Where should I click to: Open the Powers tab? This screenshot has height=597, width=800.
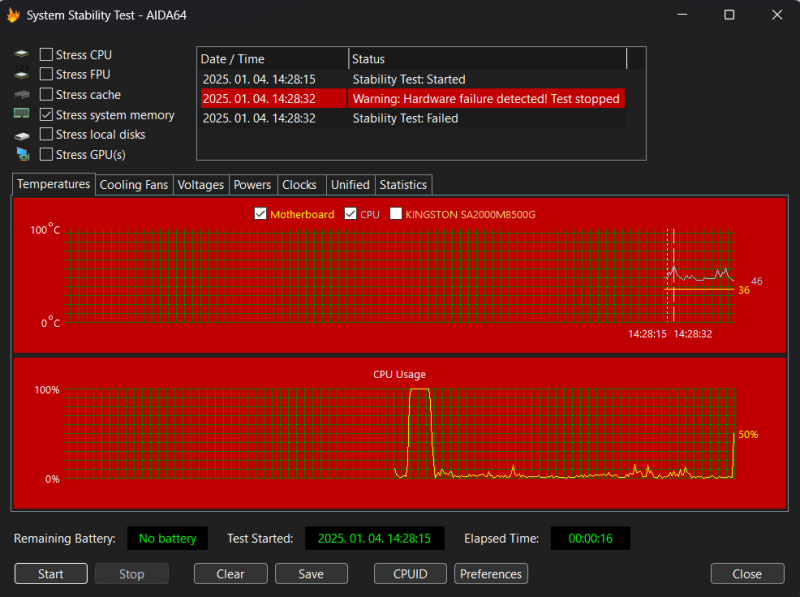252,185
